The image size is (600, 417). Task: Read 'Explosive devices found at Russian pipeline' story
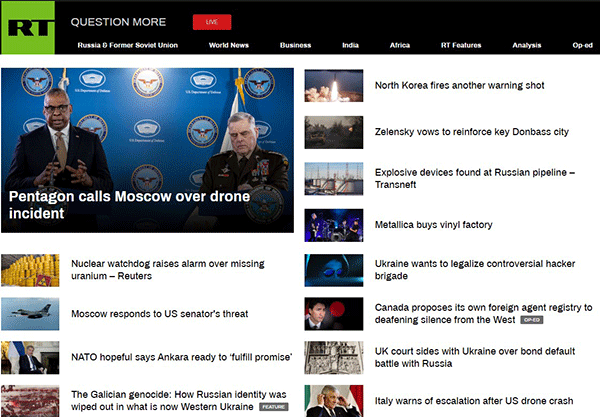474,178
